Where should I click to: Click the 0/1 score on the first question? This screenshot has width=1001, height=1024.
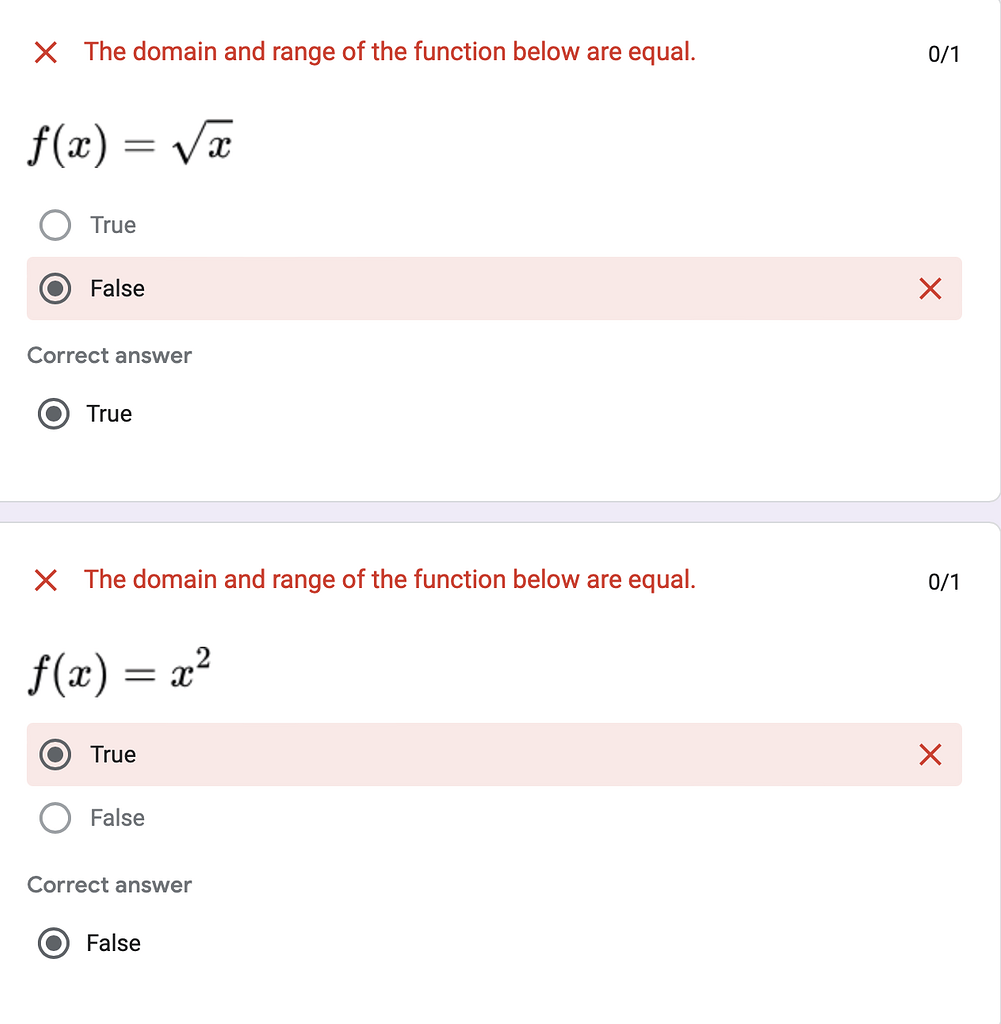943,54
